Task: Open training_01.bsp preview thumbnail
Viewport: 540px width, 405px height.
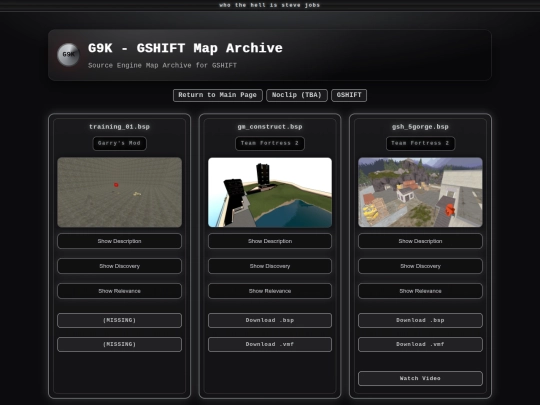Action: point(120,192)
